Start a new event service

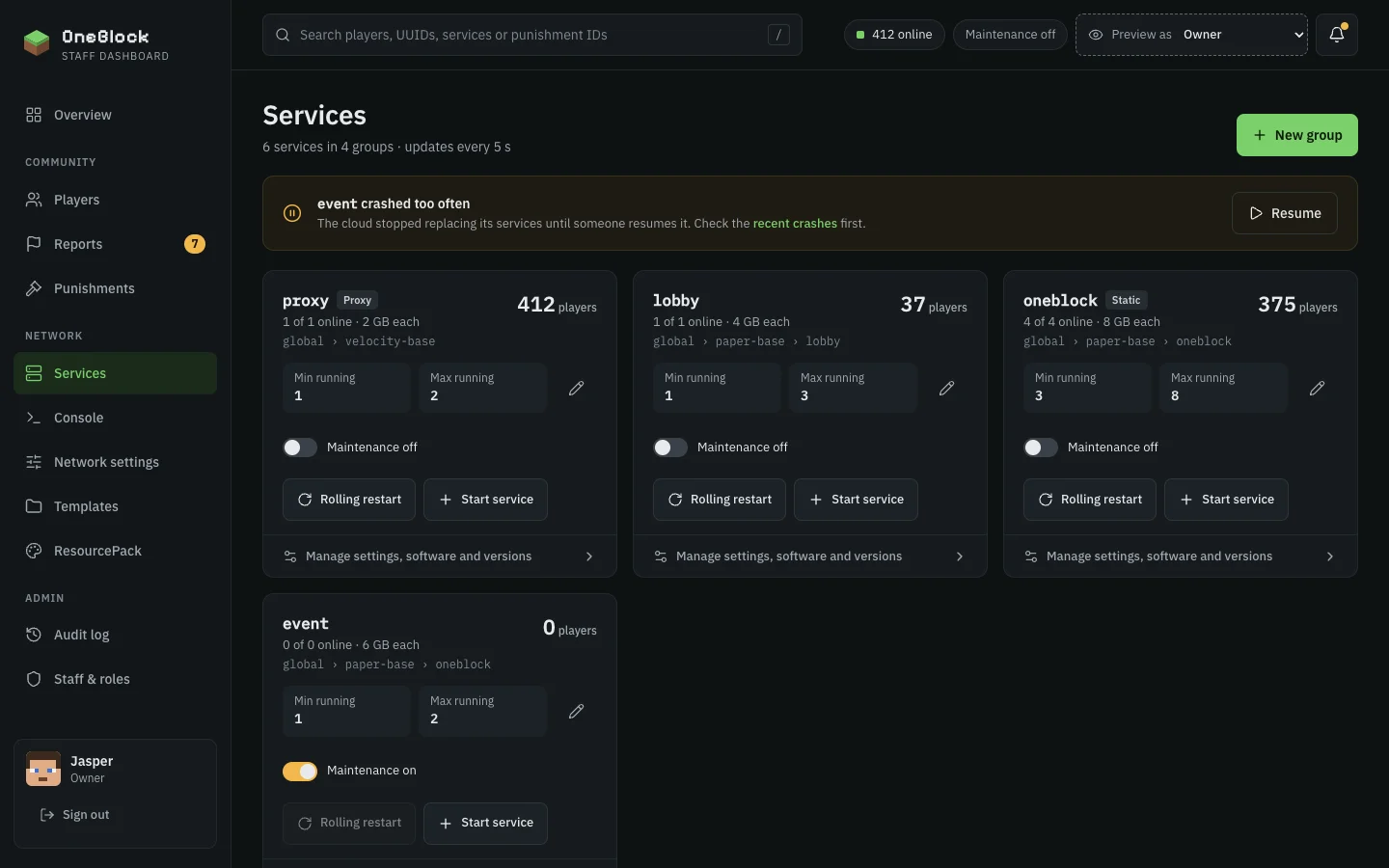click(x=485, y=824)
